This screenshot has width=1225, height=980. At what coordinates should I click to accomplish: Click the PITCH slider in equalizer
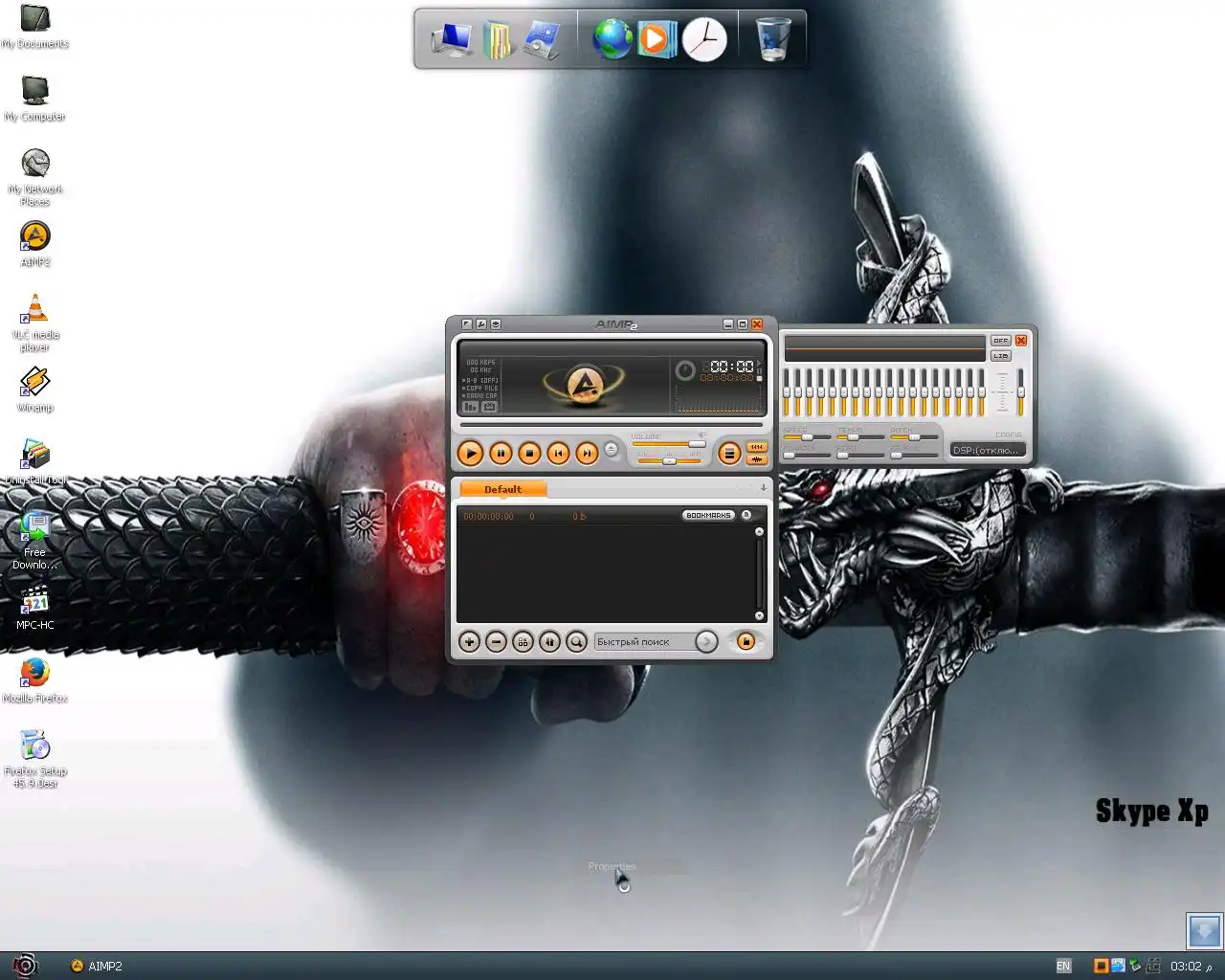point(914,437)
